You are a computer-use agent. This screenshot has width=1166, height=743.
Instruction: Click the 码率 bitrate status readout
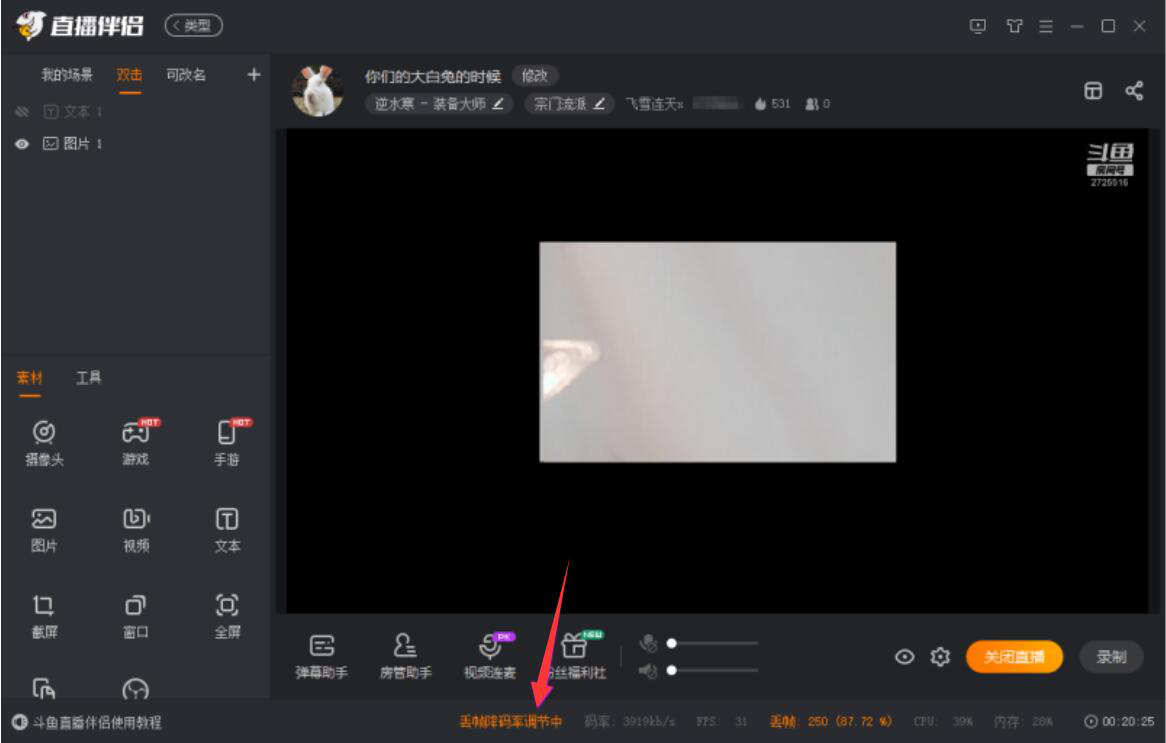(x=630, y=721)
